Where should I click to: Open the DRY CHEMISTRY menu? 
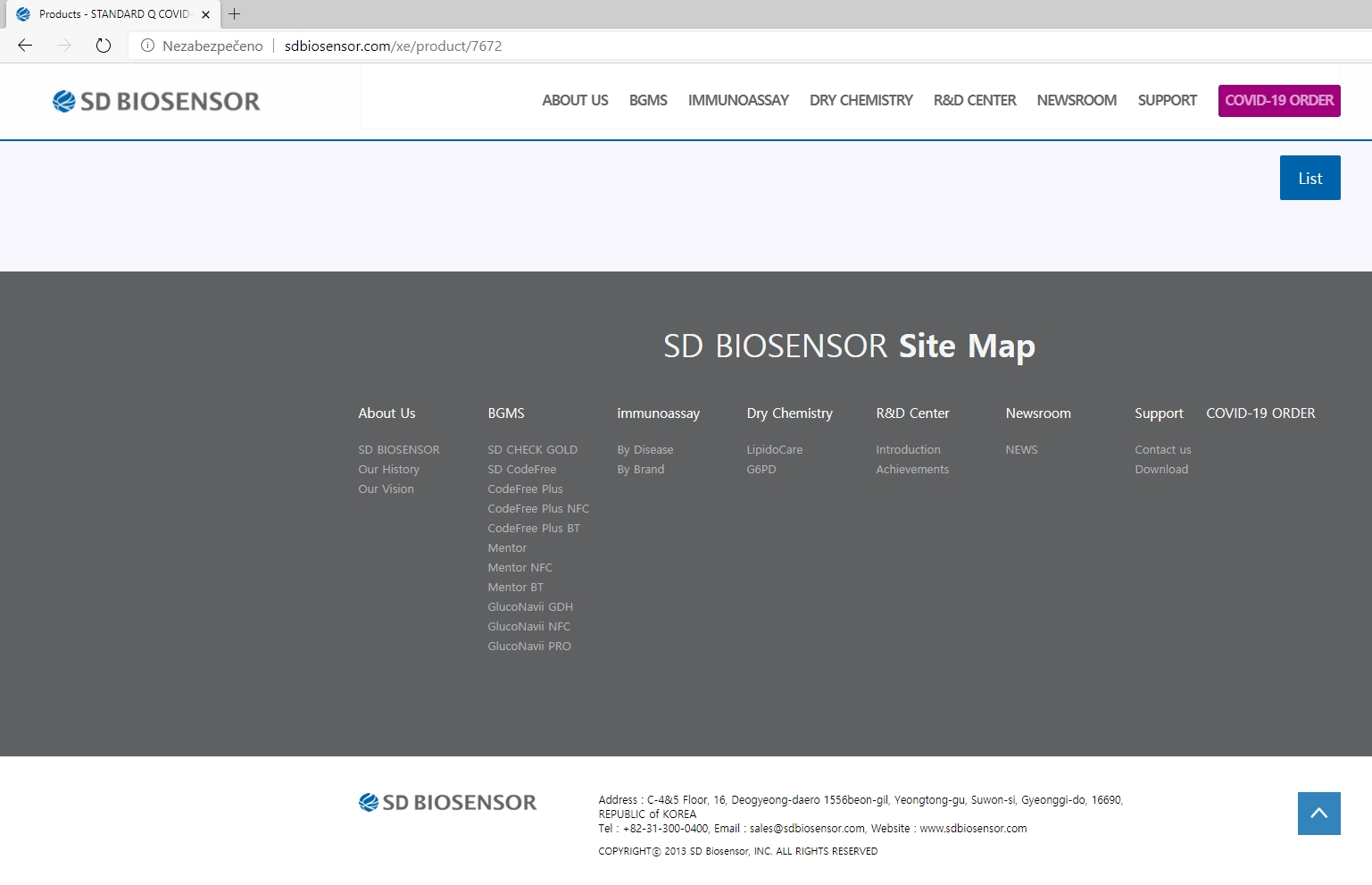point(861,100)
